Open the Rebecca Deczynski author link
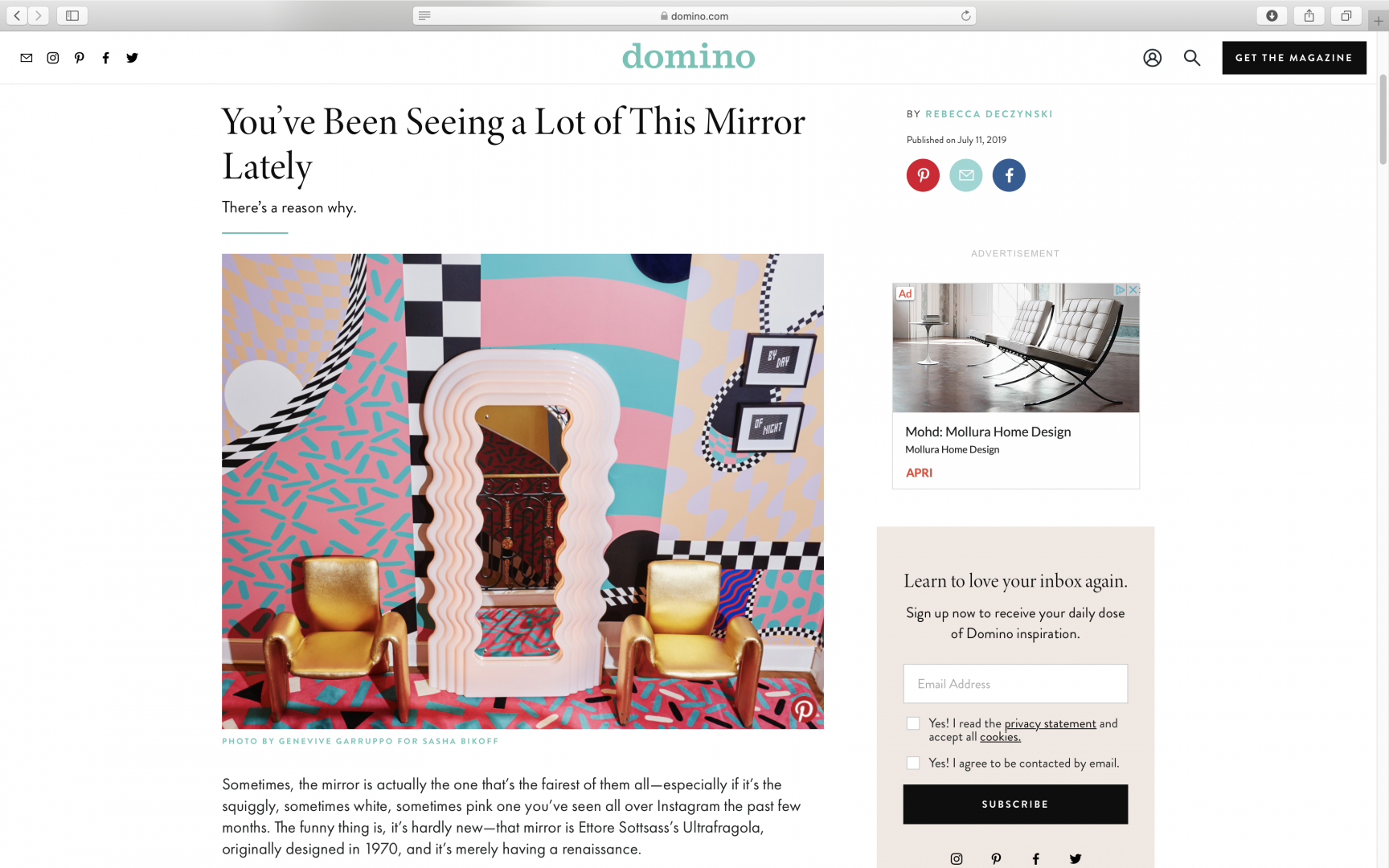The width and height of the screenshot is (1389, 868). (x=989, y=114)
